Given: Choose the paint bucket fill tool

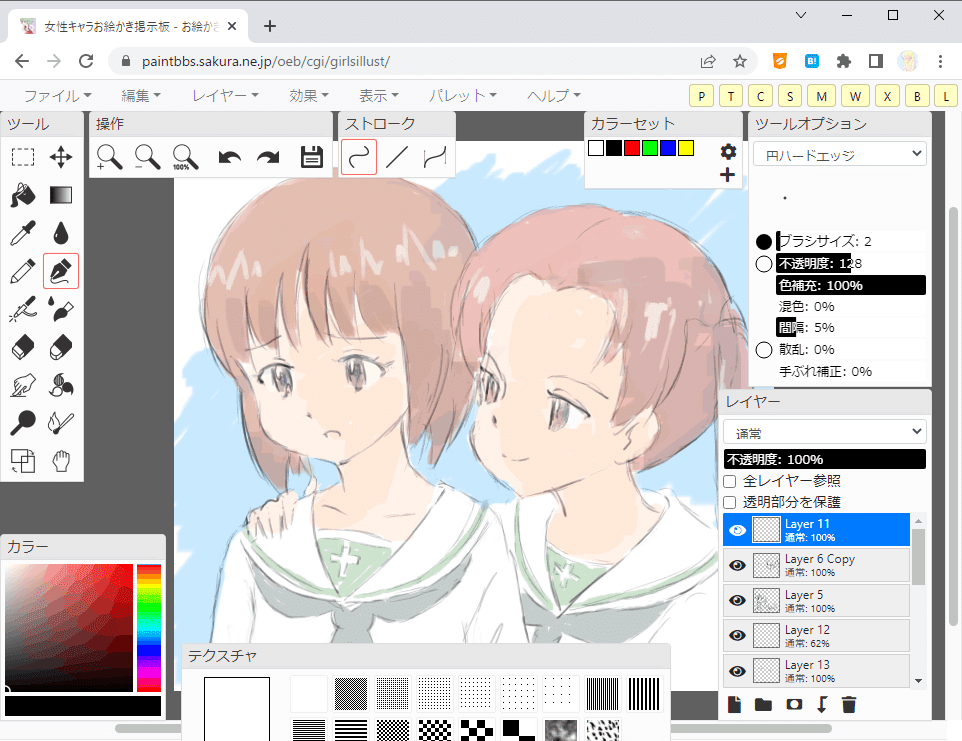Looking at the screenshot, I should (x=23, y=195).
